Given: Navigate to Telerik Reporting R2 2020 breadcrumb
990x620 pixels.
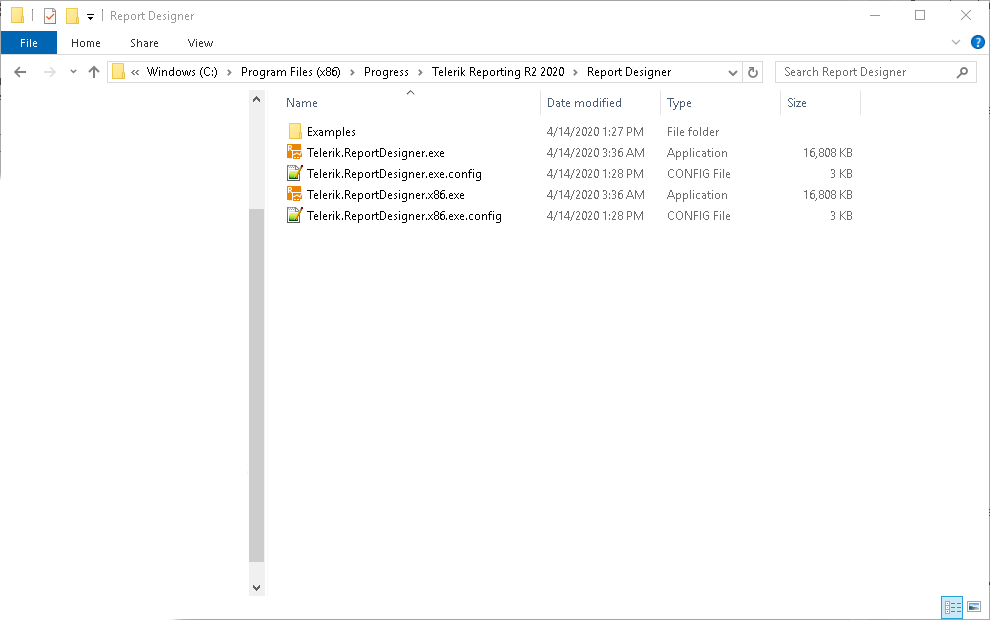Looking at the screenshot, I should pyautogui.click(x=498, y=72).
